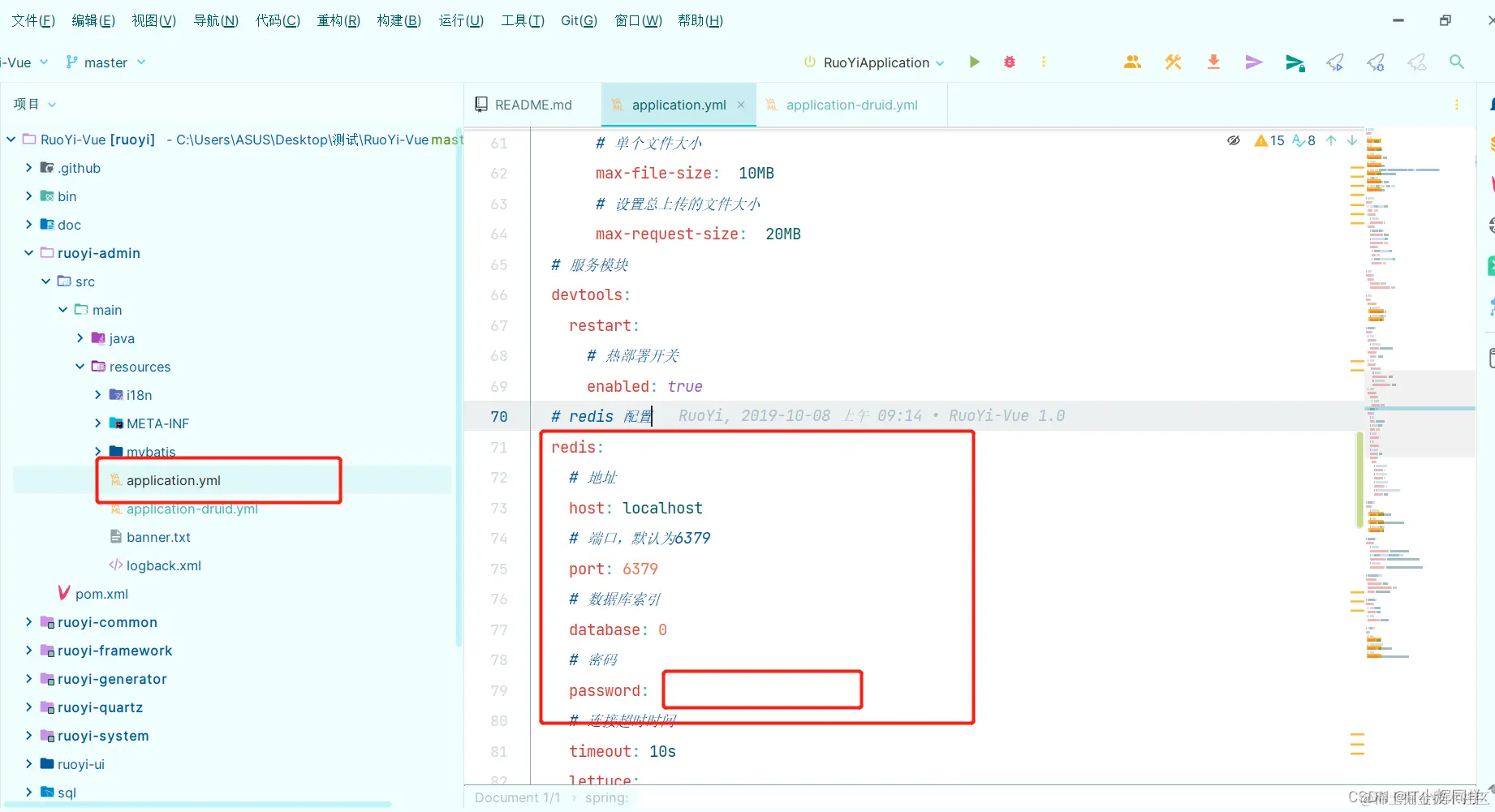Toggle reader mode with the eye icon
This screenshot has width=1495, height=812.
coord(1234,140)
